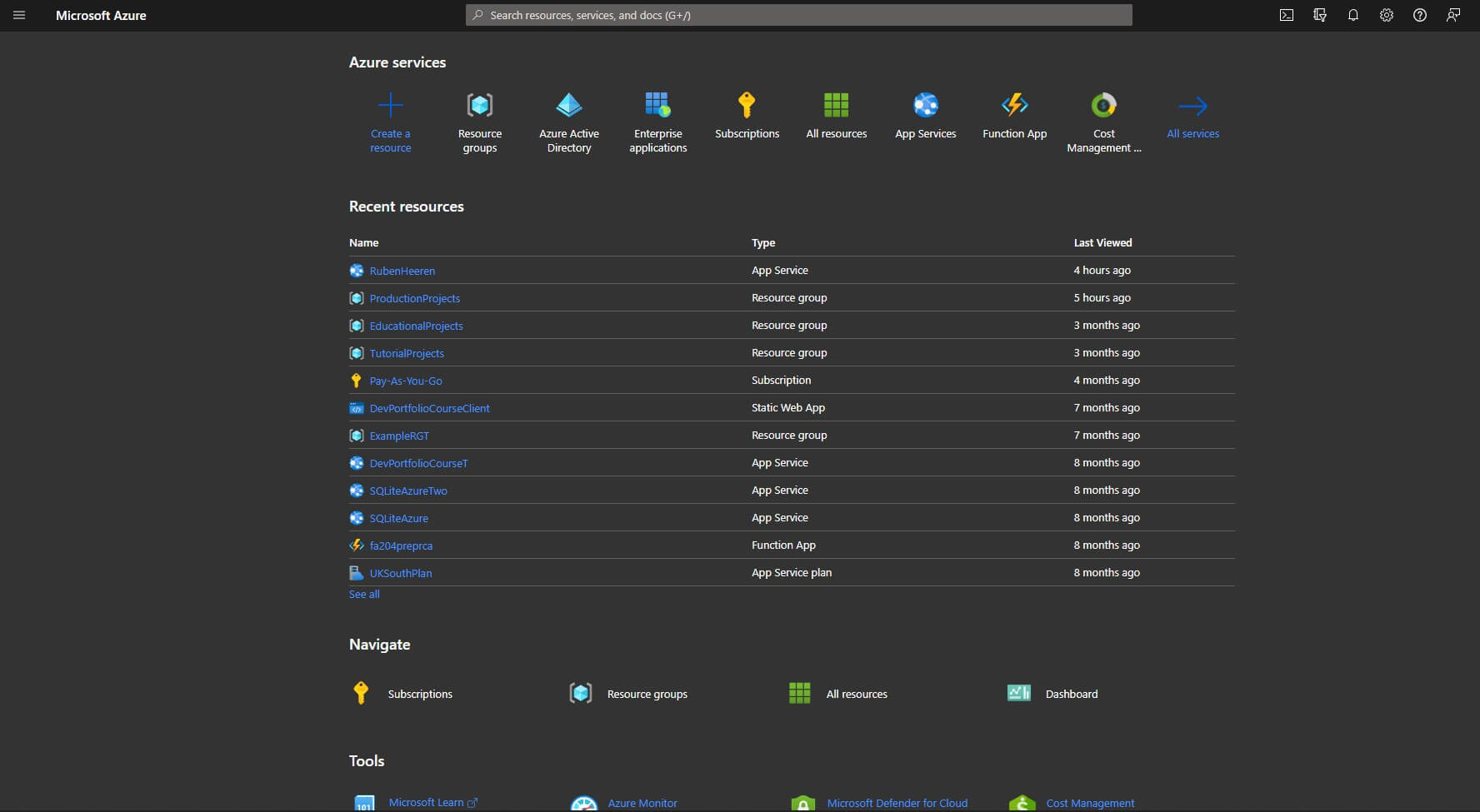
Task: Open Azure Monitor tool link
Action: [642, 803]
